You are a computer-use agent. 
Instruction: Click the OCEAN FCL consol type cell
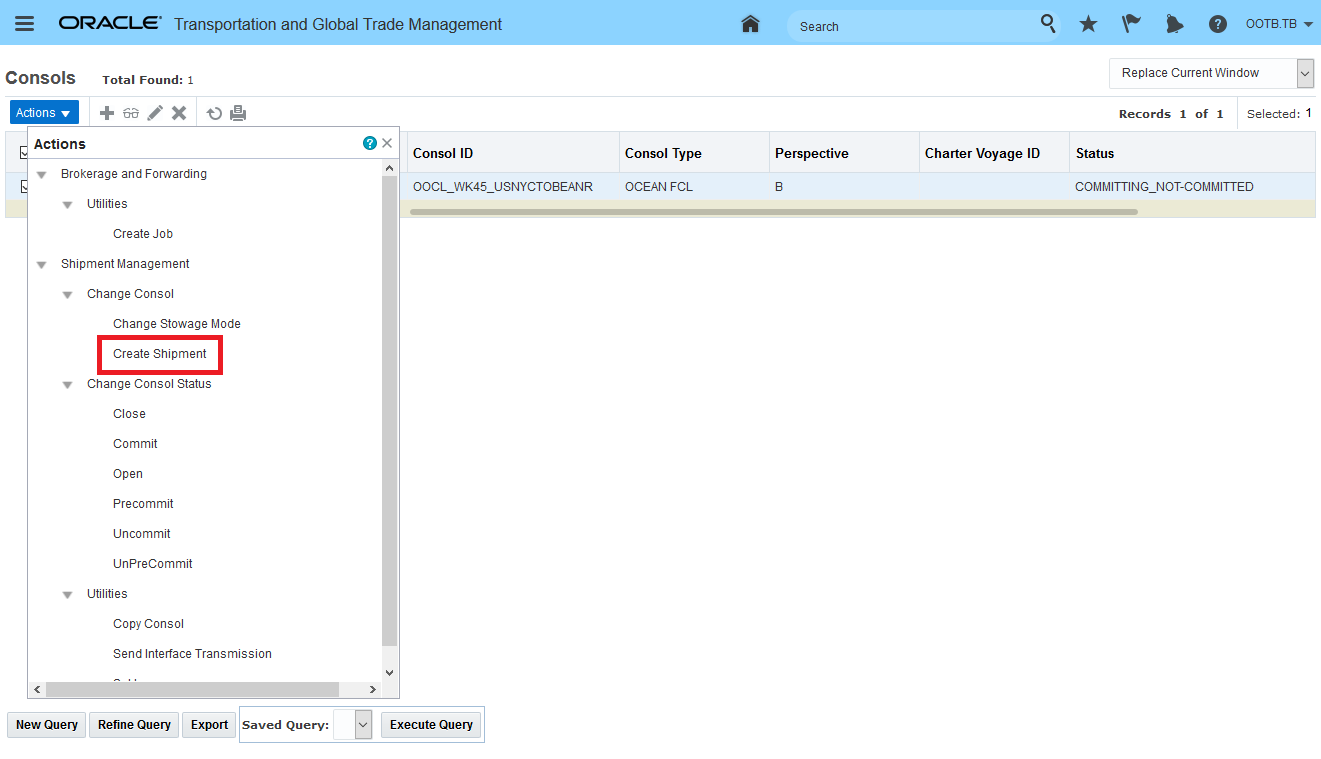(659, 187)
